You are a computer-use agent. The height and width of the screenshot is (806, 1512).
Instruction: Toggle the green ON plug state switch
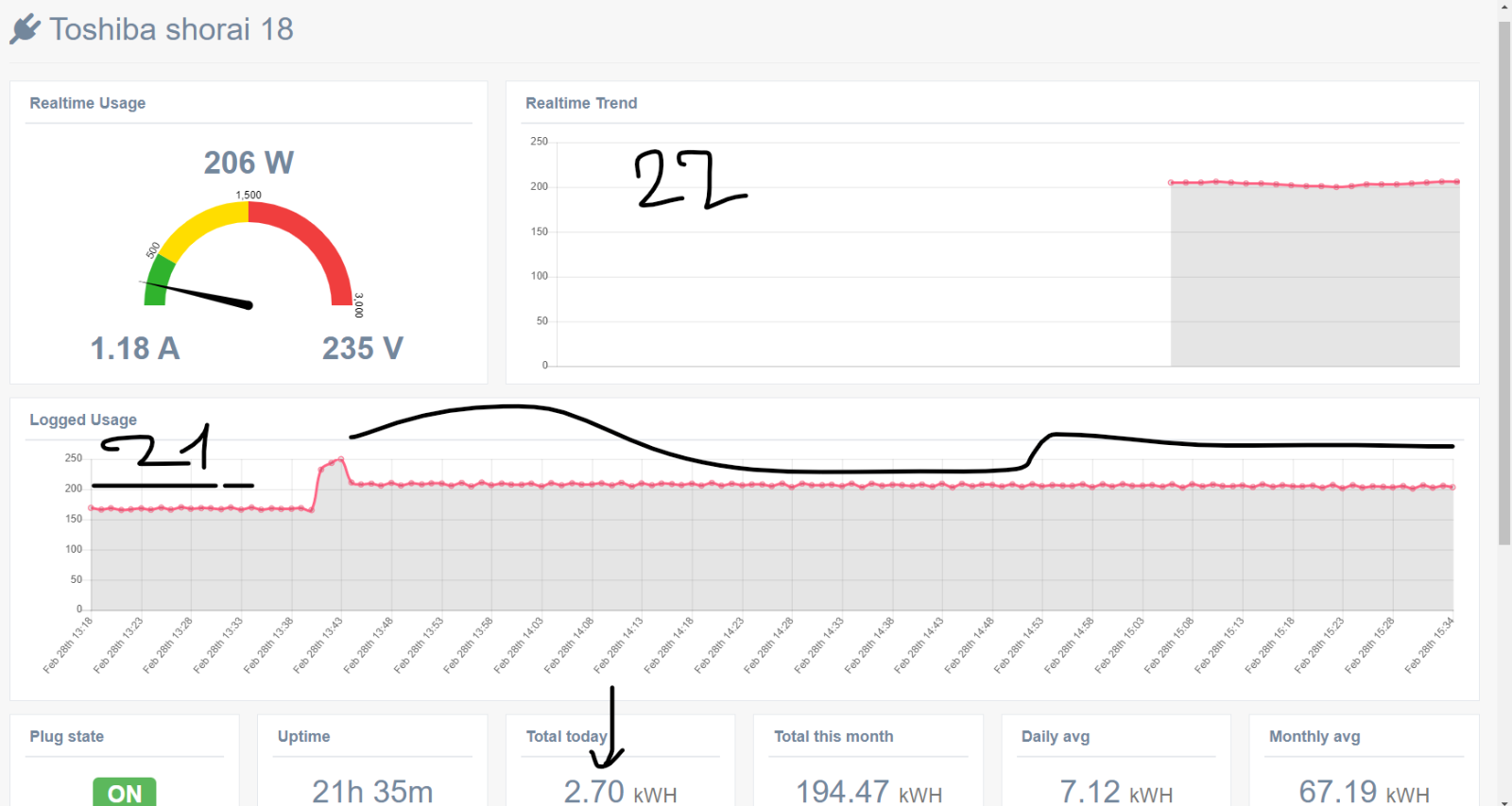pos(125,792)
